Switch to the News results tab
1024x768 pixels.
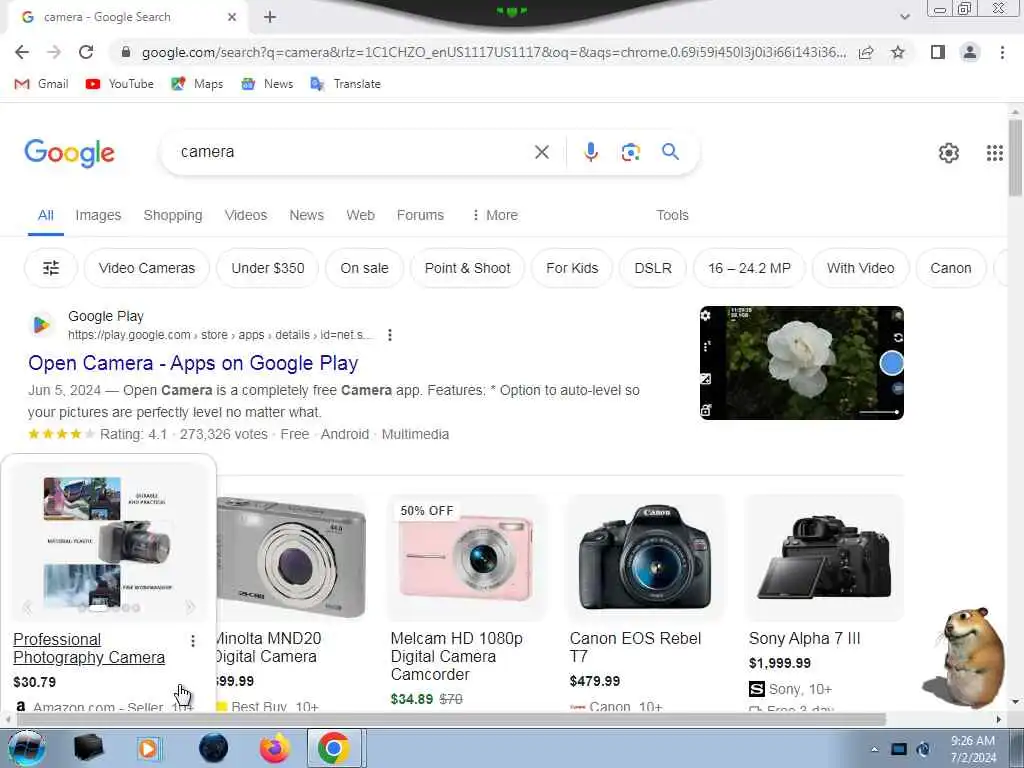306,216
